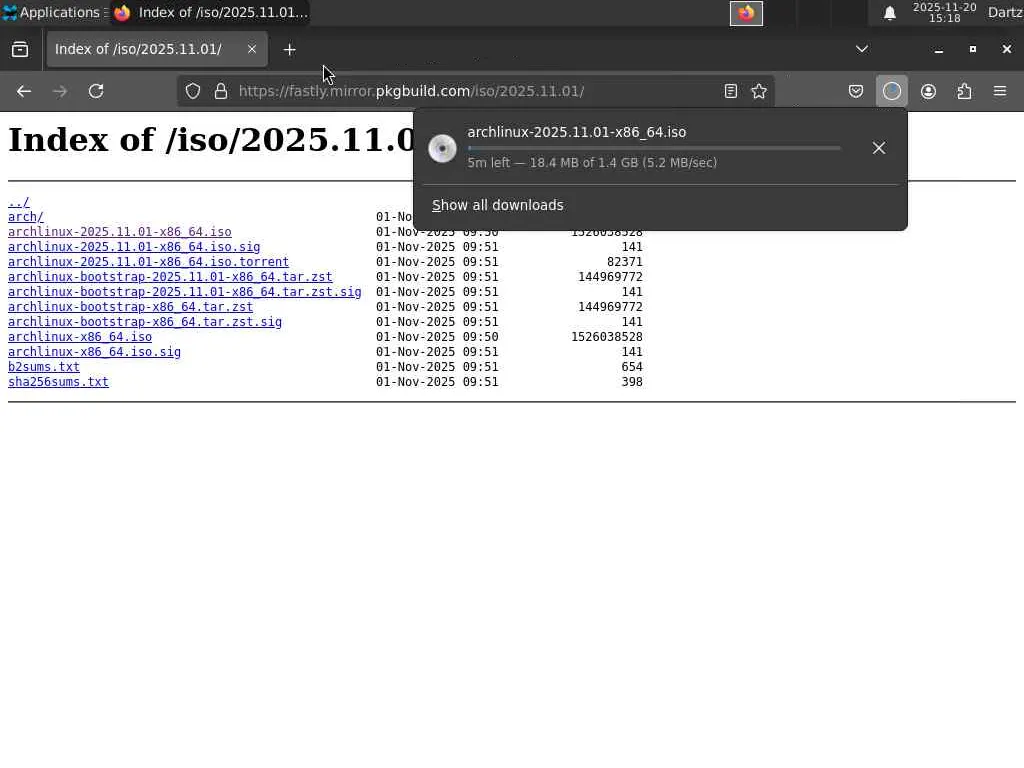Open the Pocket save icon
This screenshot has height=768, width=1024.
(x=856, y=91)
